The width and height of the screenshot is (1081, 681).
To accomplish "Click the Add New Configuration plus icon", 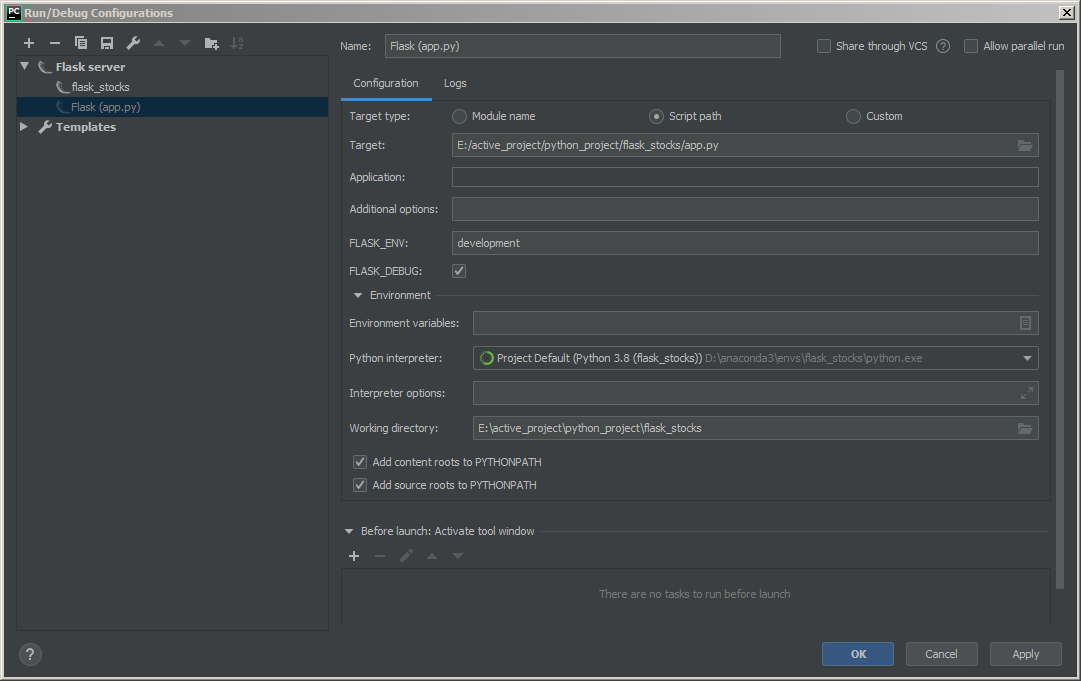I will click(x=29, y=43).
